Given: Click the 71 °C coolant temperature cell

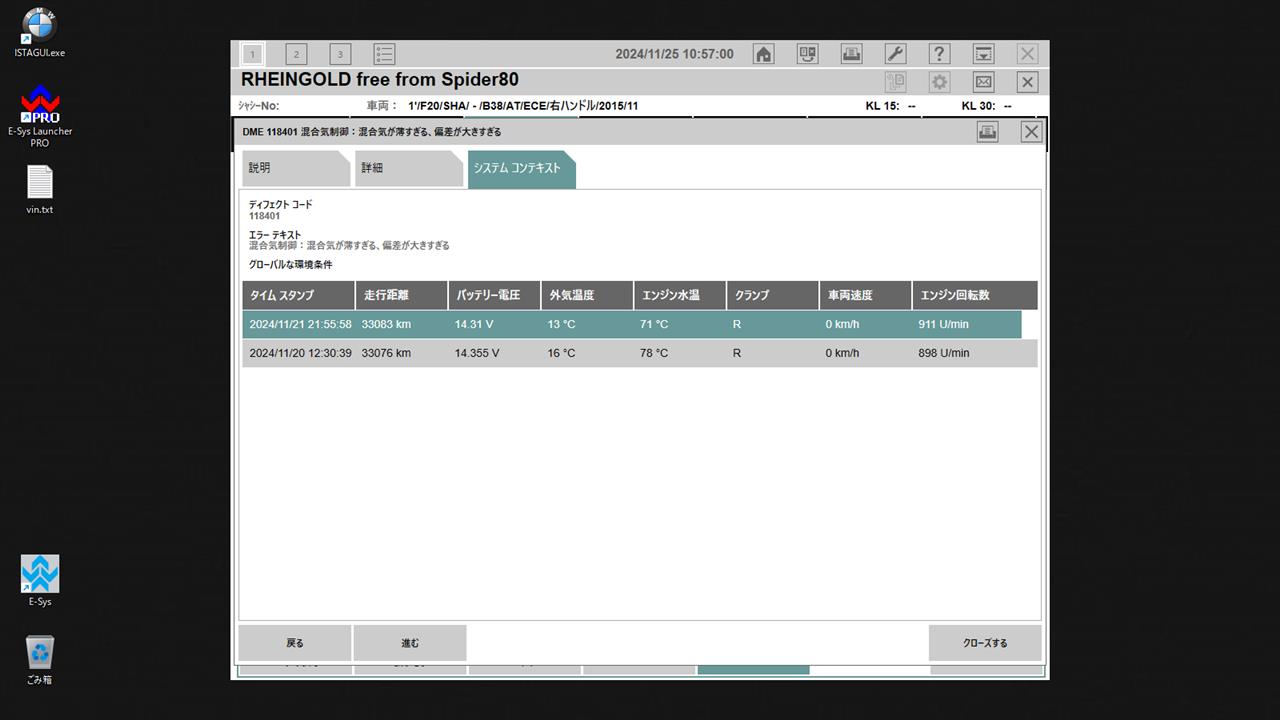Looking at the screenshot, I should [x=654, y=324].
